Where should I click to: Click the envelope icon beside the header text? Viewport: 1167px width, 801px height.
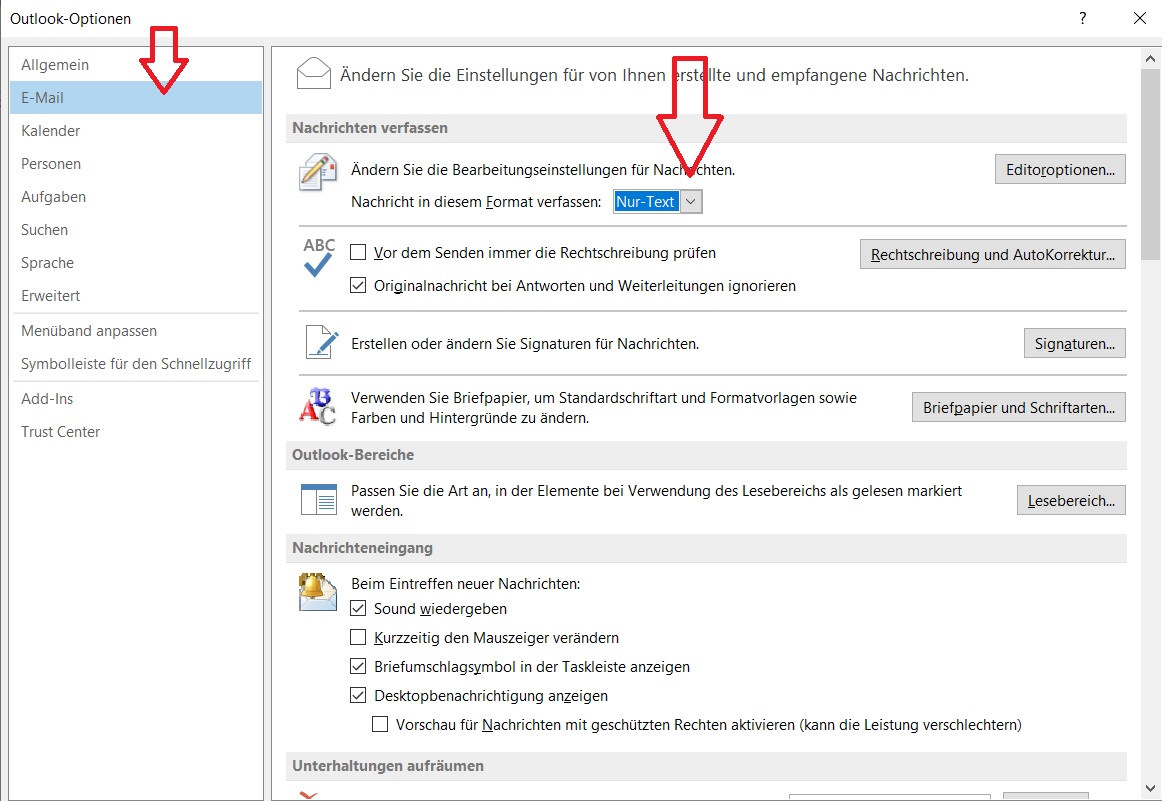[313, 73]
